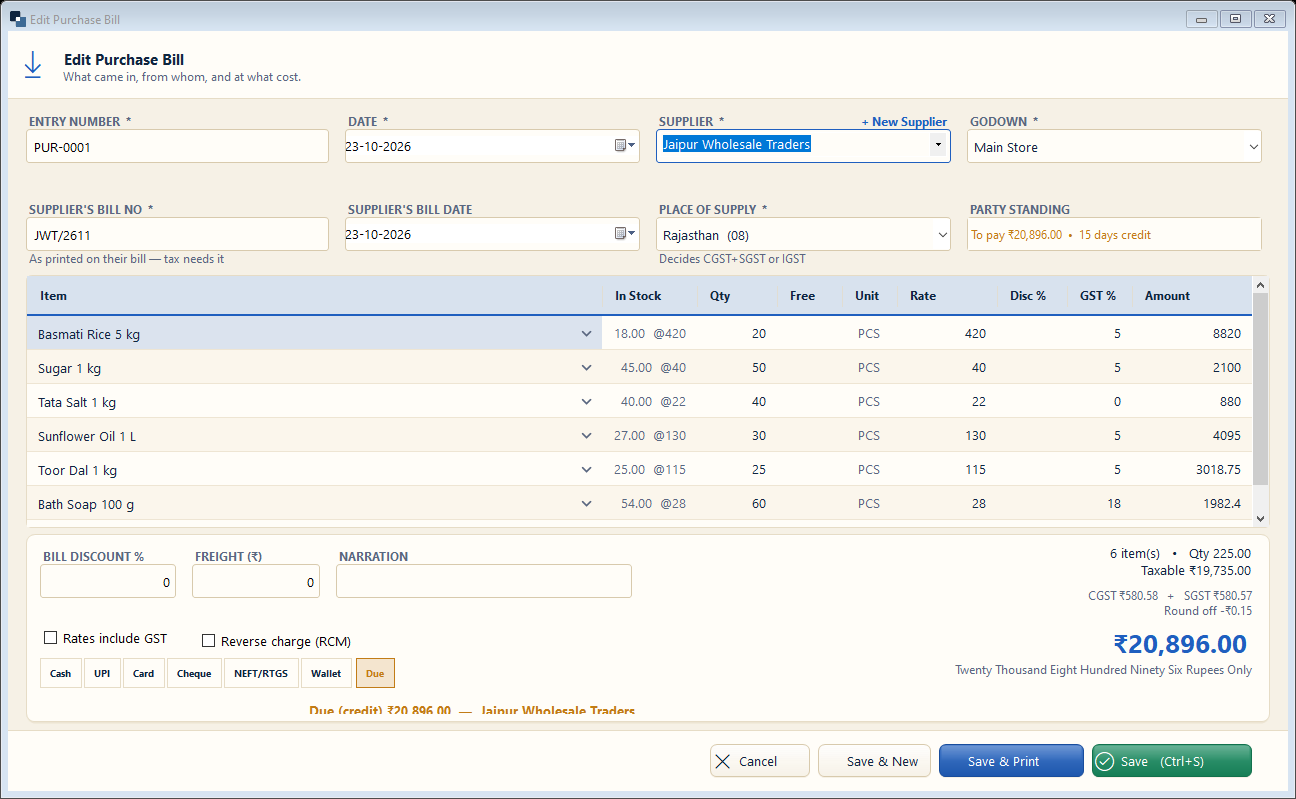The height and width of the screenshot is (799, 1296).
Task: Expand item dropdown for Sunflower Oil 1 L
Action: pos(587,436)
